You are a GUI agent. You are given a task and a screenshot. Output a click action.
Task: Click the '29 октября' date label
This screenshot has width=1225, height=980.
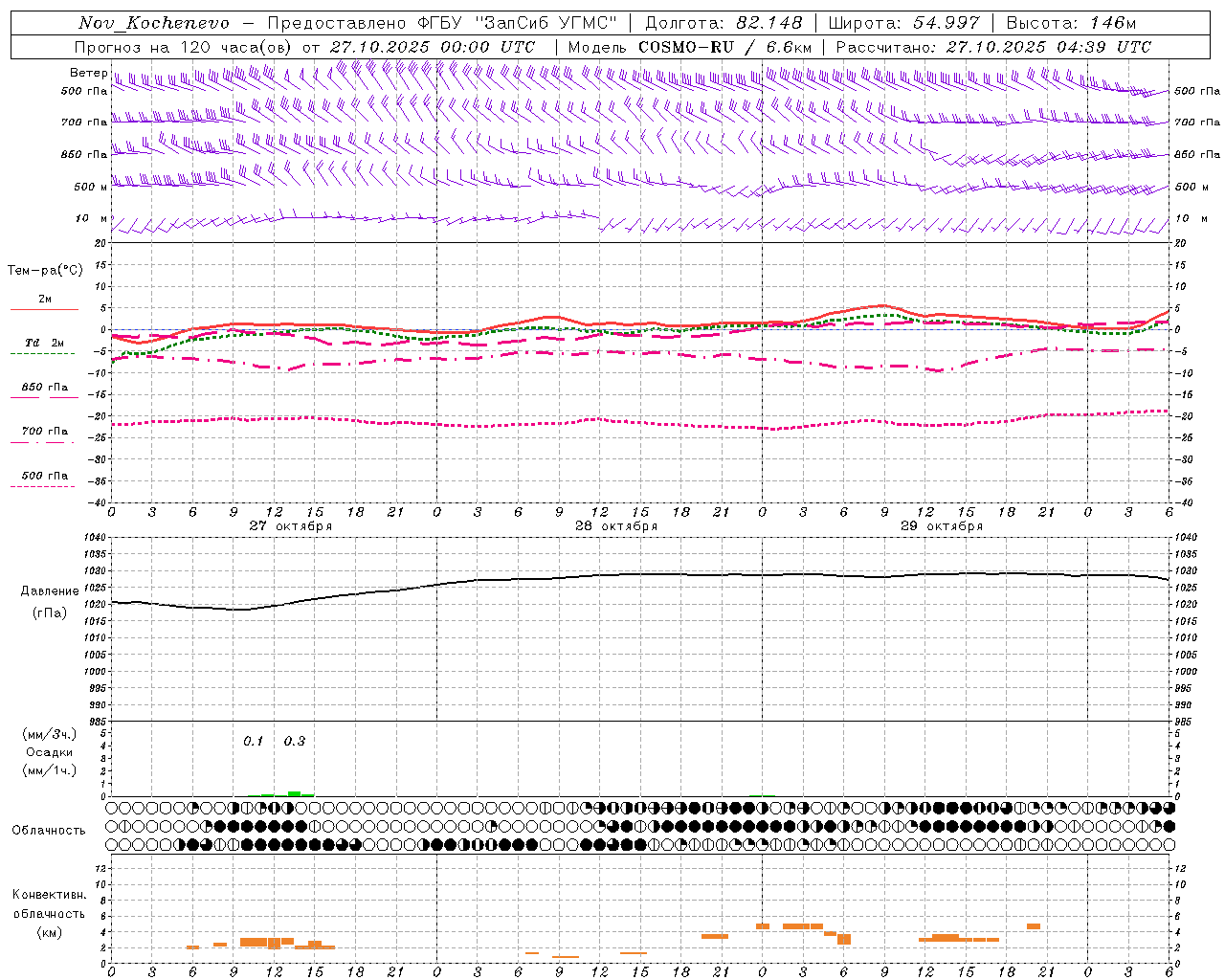pos(942,526)
